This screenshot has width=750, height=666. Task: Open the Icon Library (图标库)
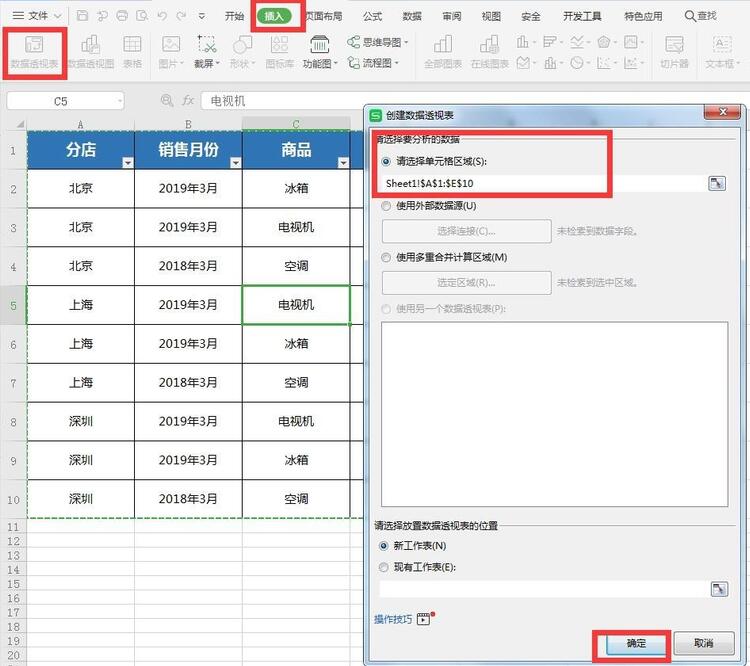[x=279, y=52]
